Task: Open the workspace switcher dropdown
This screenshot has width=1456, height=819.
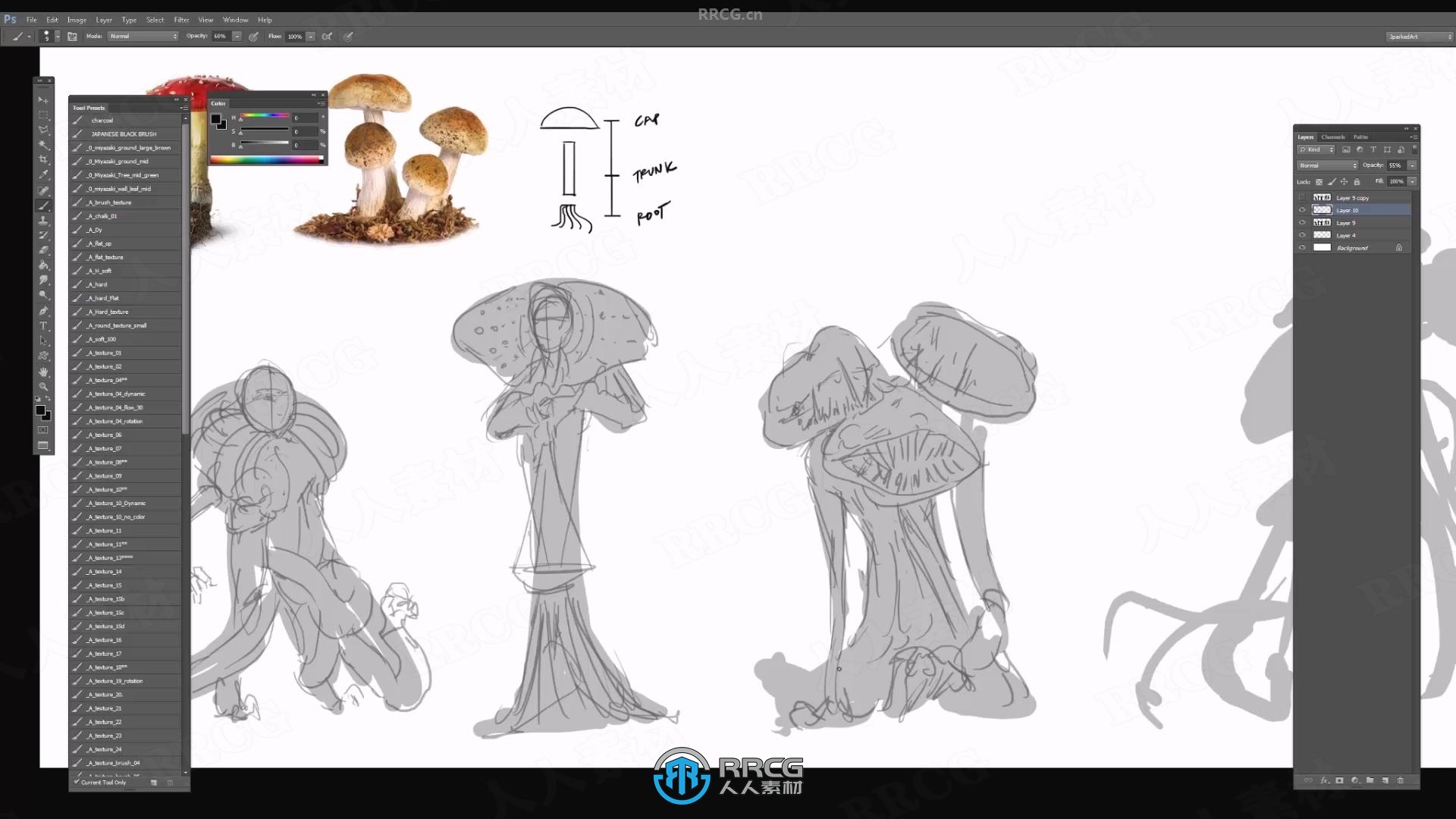Action: (1419, 36)
